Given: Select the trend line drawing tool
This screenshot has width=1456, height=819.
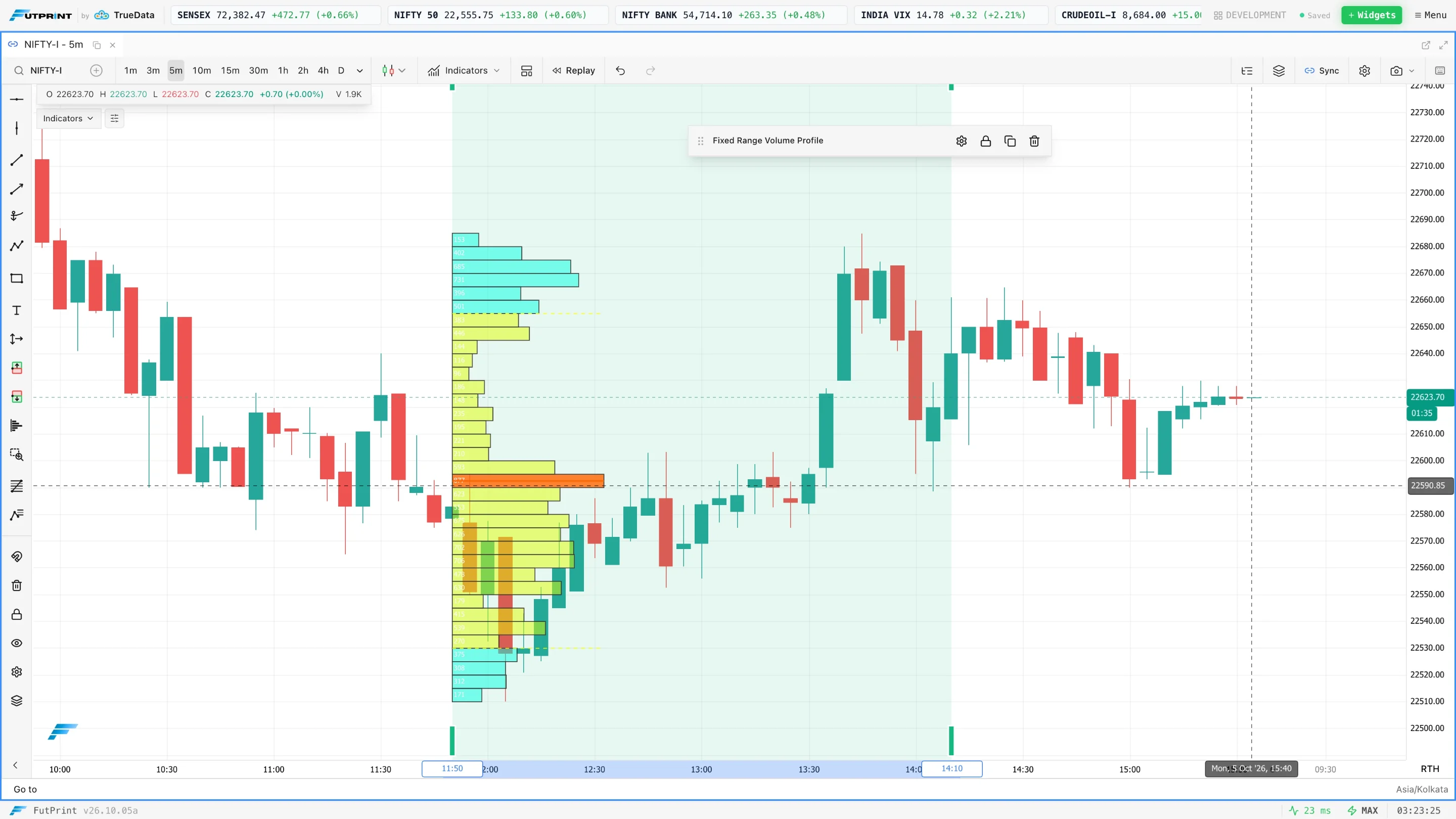Looking at the screenshot, I should click(16, 160).
